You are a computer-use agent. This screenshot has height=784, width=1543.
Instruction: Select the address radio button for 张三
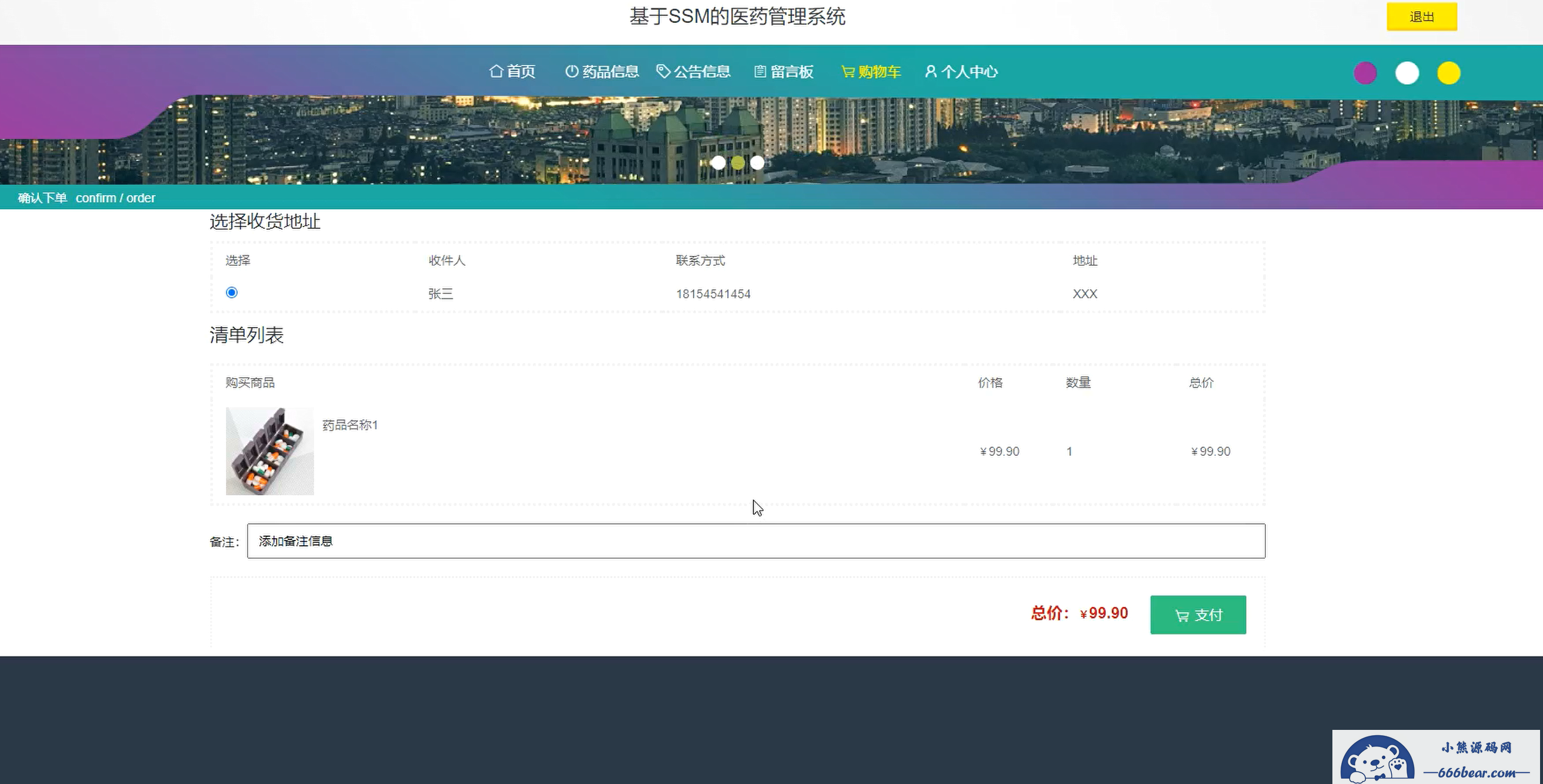pyautogui.click(x=231, y=292)
